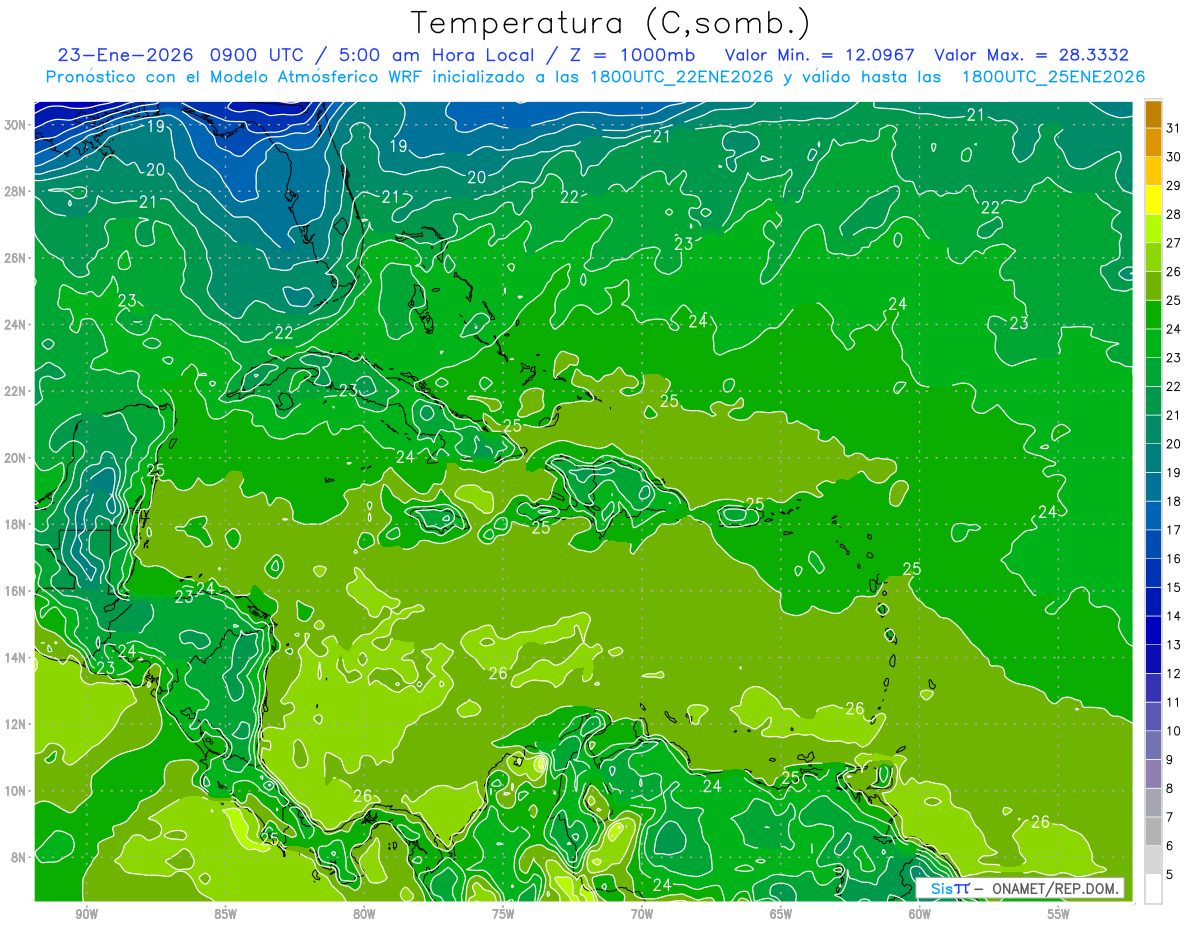This screenshot has height=927, width=1200.
Task: Click the title "Temperatura (C,somb.)"
Action: pos(611,23)
